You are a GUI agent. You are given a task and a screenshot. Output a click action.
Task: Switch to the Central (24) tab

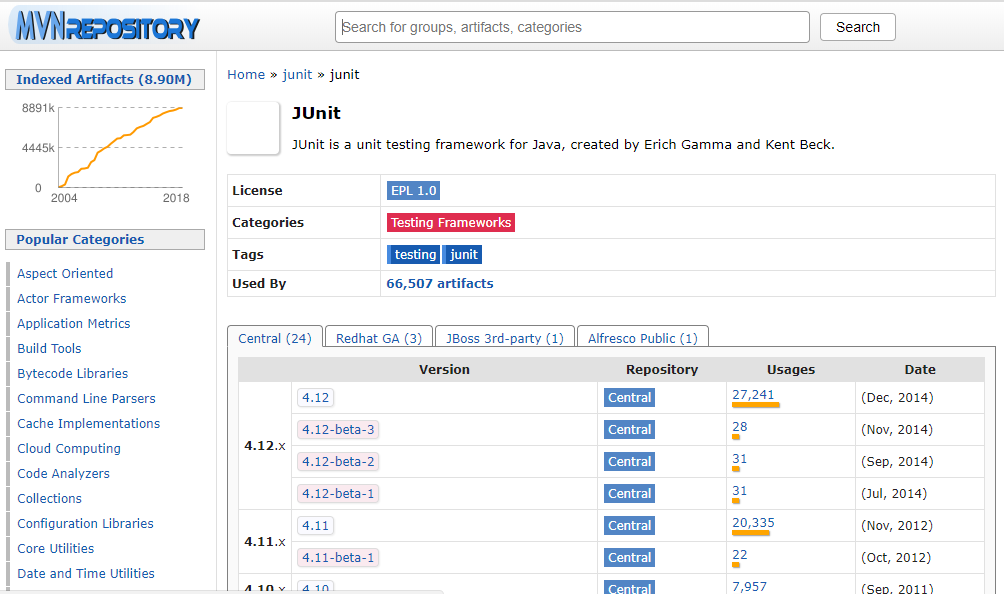pos(275,338)
